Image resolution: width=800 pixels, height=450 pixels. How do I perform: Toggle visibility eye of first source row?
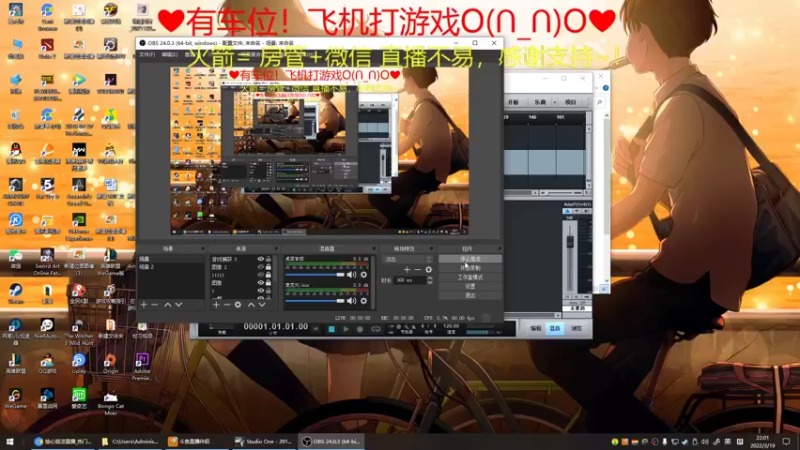point(261,259)
